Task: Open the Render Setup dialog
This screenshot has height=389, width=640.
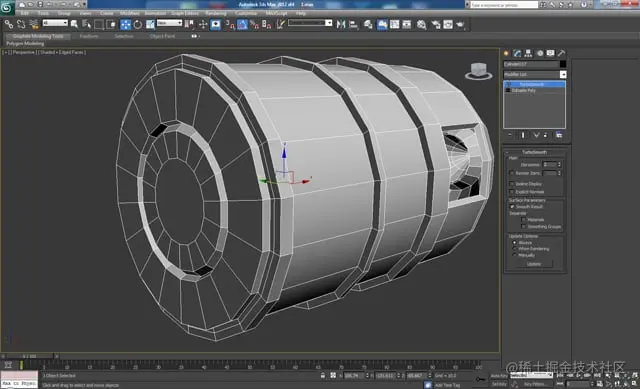Action: pyautogui.click(x=436, y=24)
